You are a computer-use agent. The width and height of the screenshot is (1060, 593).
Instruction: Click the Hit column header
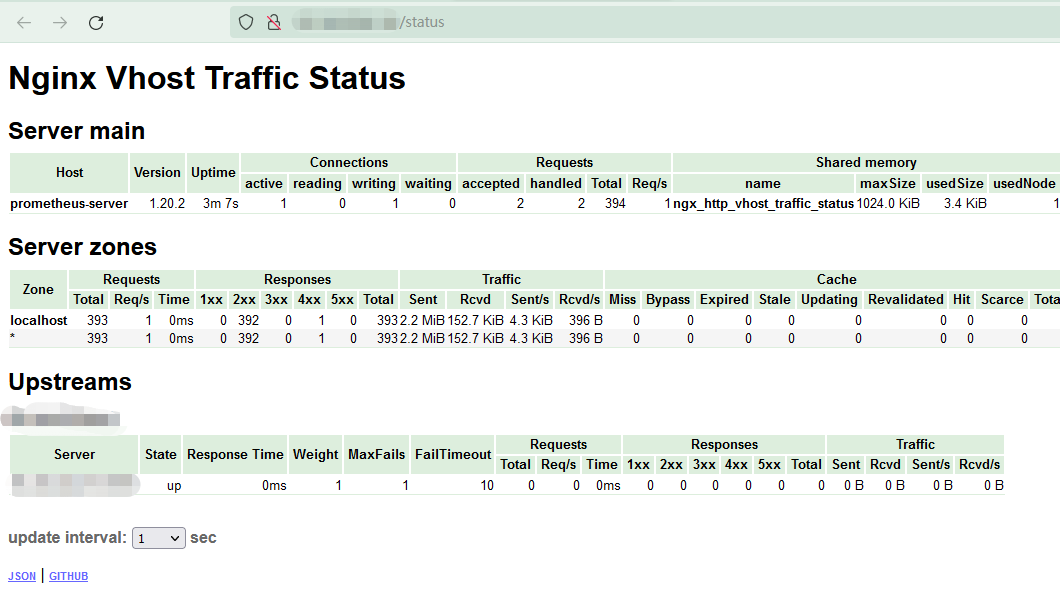961,300
